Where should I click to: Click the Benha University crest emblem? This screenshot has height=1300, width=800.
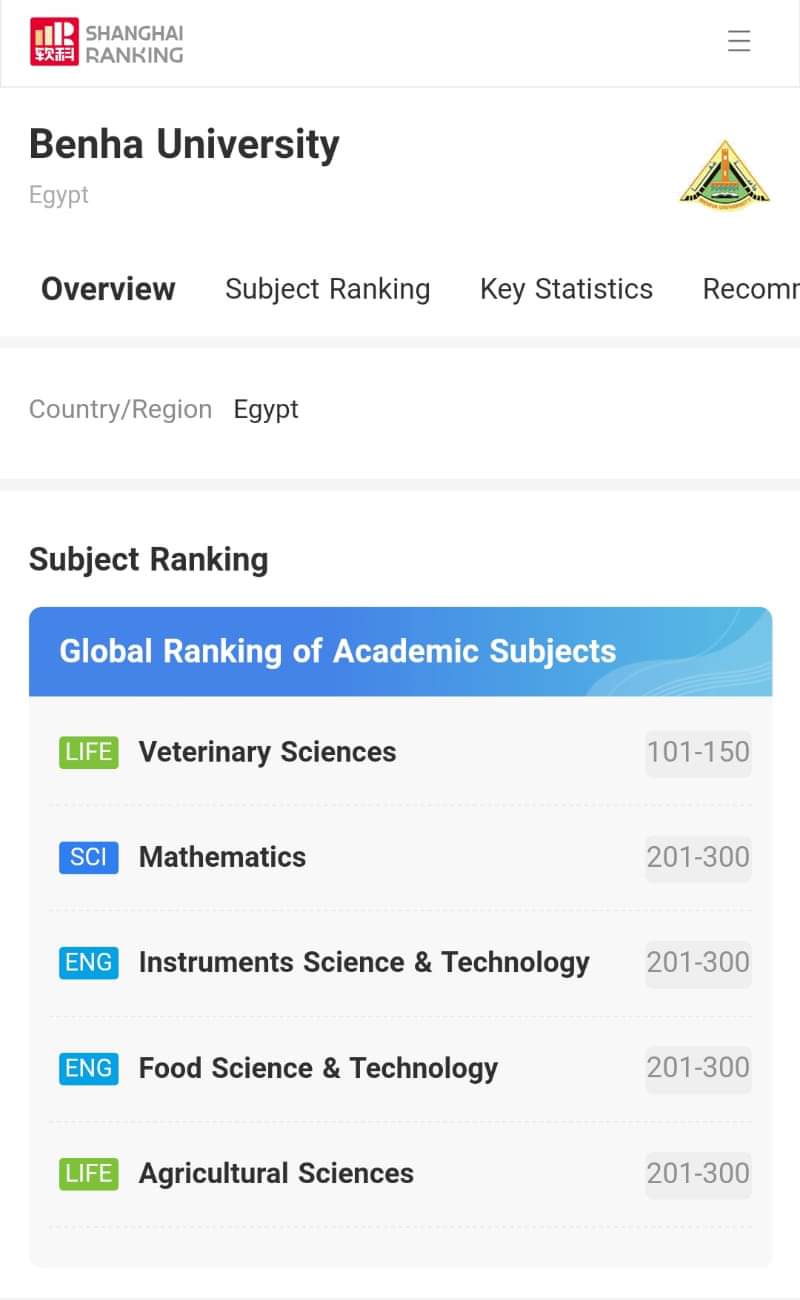[x=724, y=175]
